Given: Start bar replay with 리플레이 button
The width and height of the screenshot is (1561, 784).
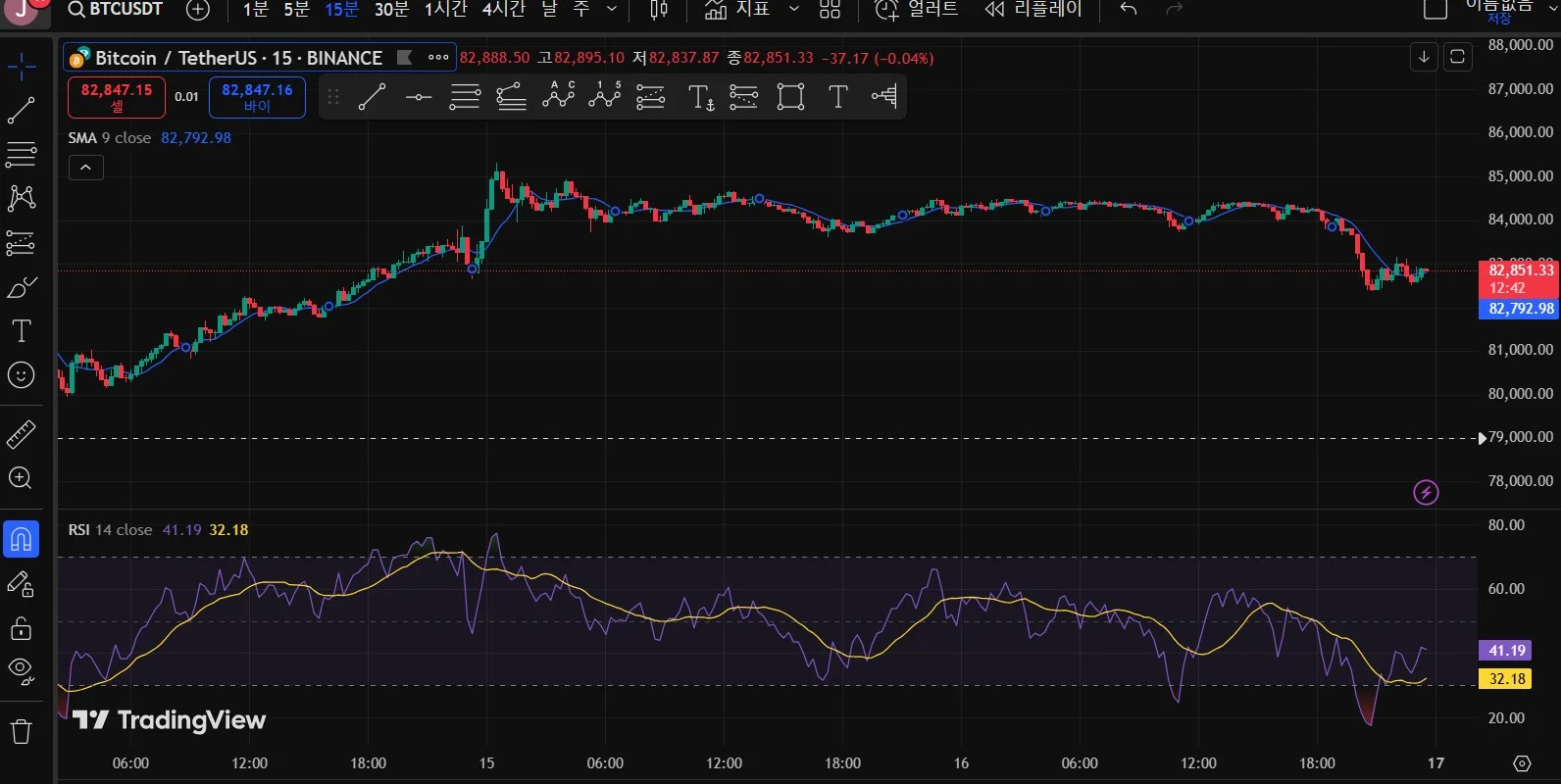Looking at the screenshot, I should [1033, 10].
